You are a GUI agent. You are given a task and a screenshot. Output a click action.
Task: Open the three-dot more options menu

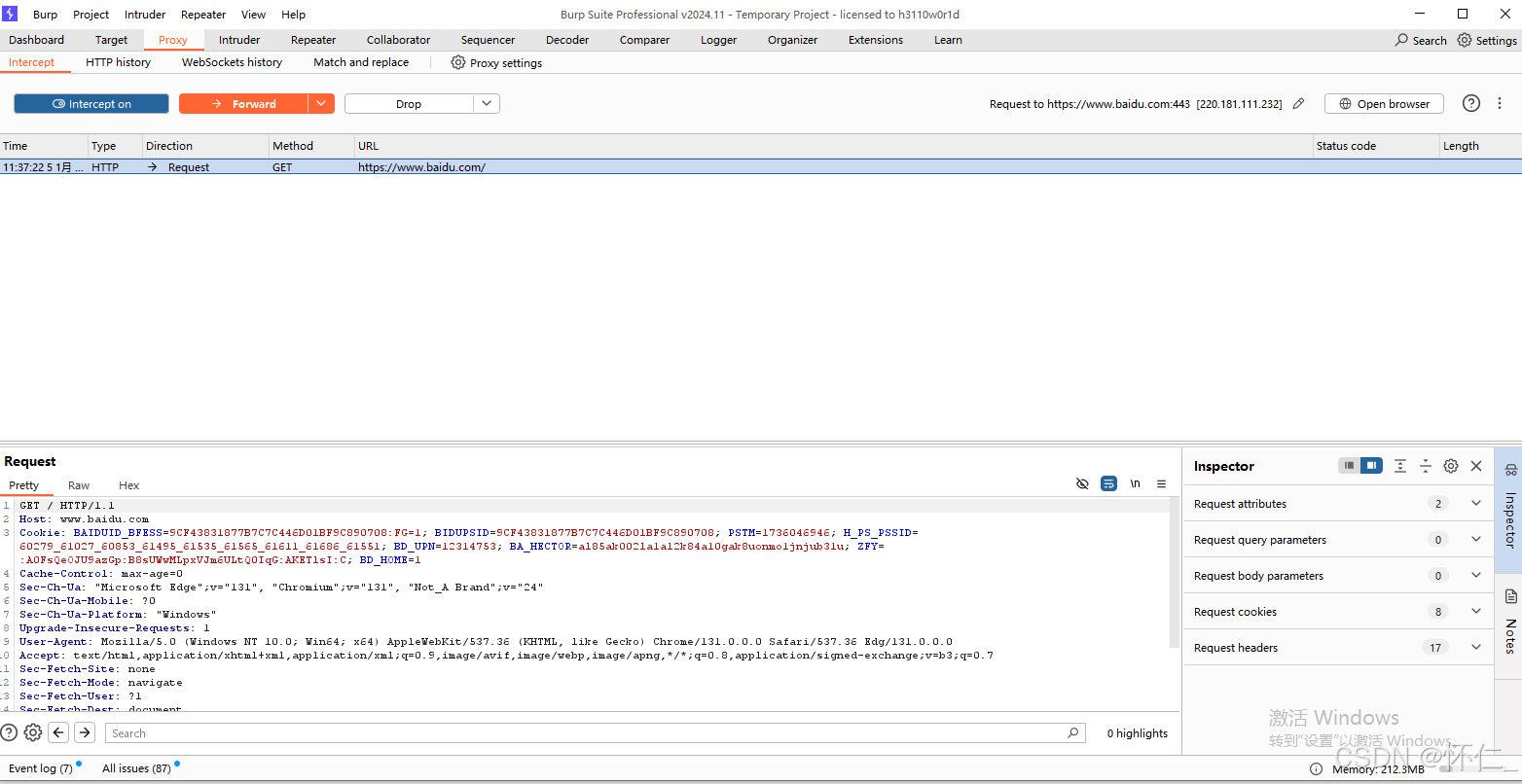coord(1500,103)
